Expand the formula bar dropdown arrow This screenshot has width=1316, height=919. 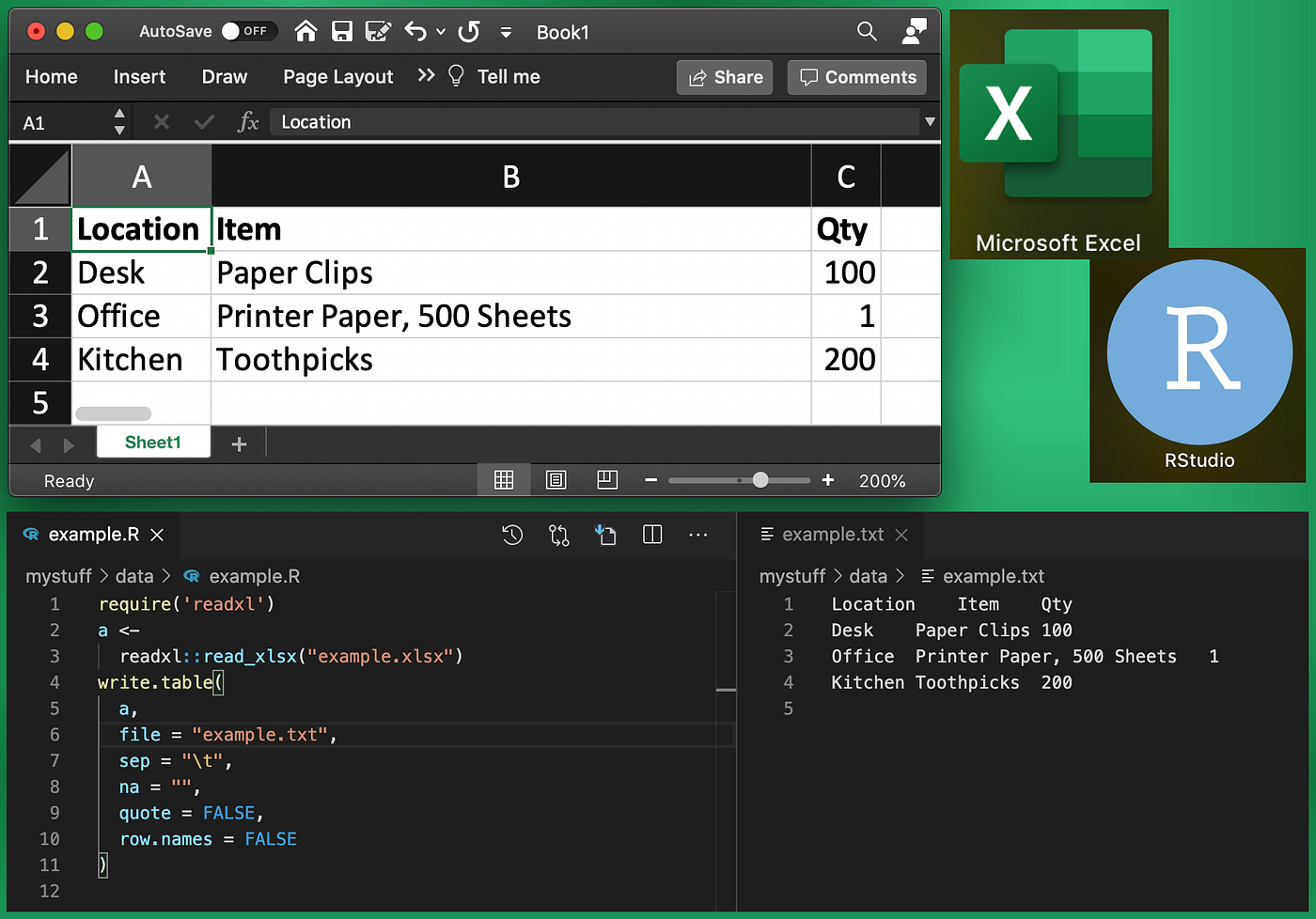(x=930, y=122)
